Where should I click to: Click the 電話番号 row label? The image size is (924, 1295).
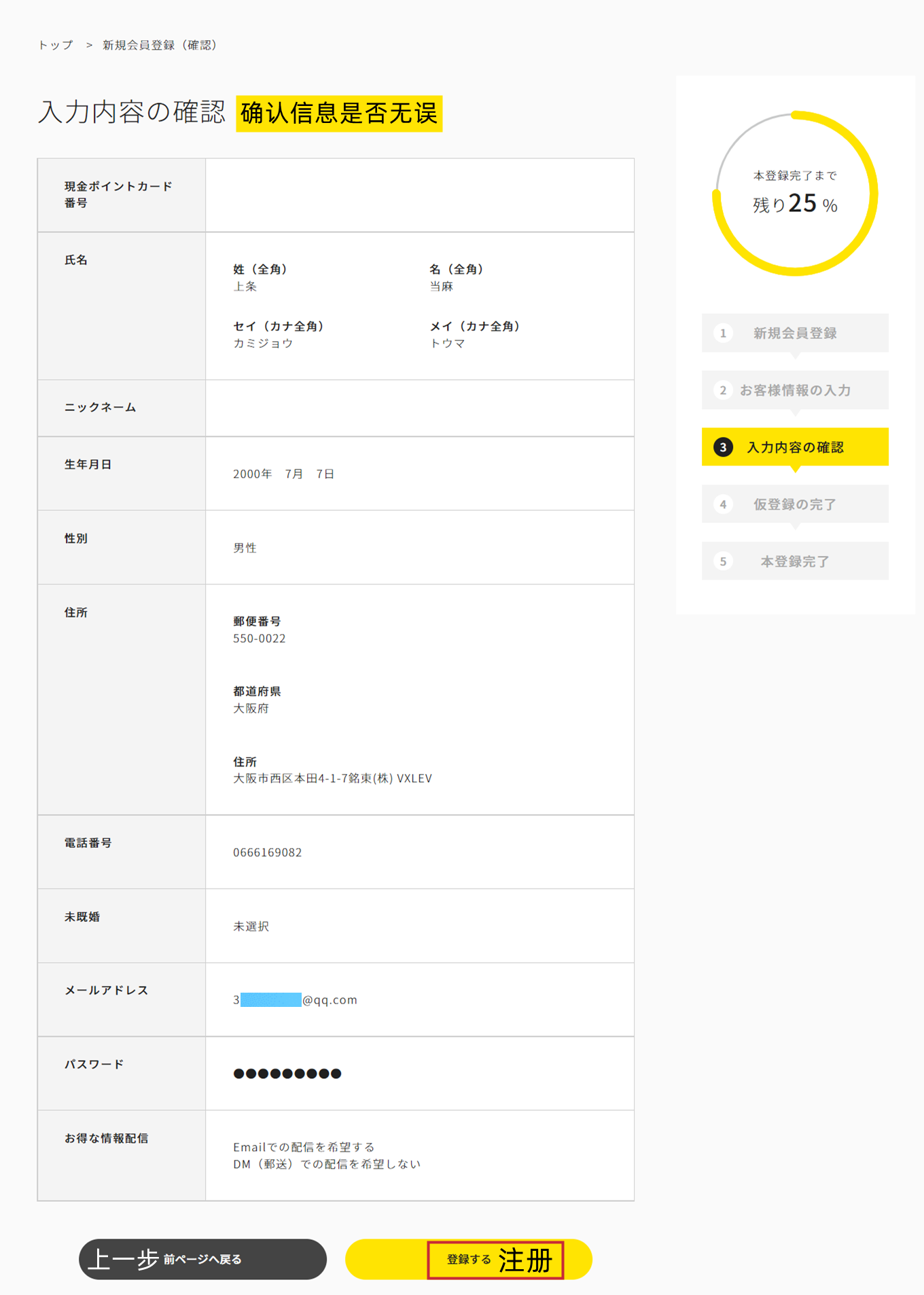click(x=88, y=843)
